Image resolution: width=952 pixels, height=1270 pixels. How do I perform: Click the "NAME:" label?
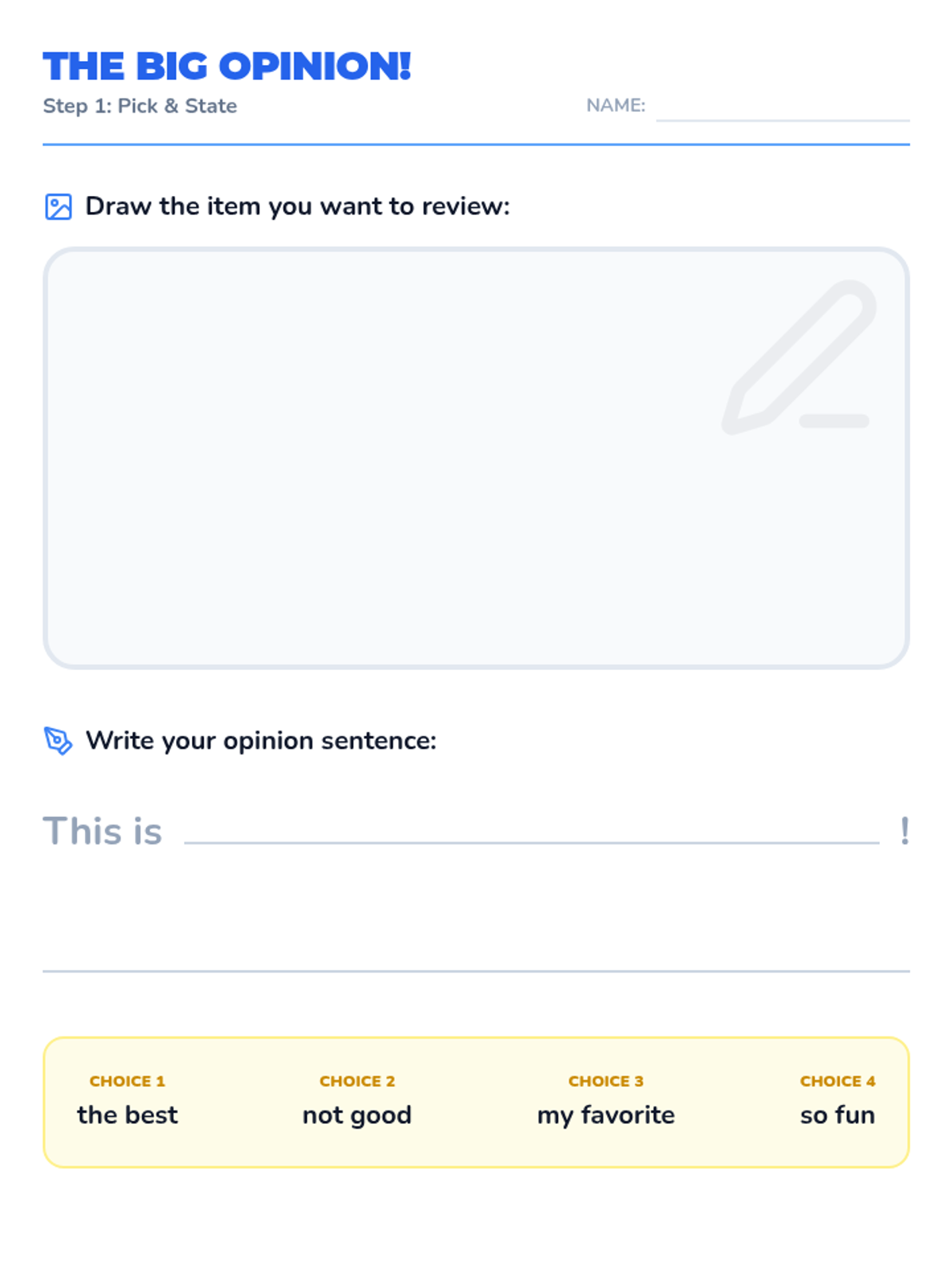(x=616, y=106)
